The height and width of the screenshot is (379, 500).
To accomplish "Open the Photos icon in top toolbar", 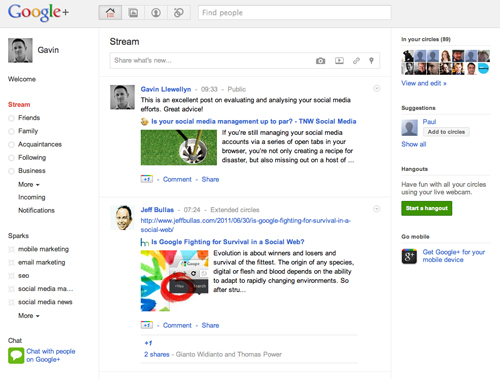I will coord(133,13).
